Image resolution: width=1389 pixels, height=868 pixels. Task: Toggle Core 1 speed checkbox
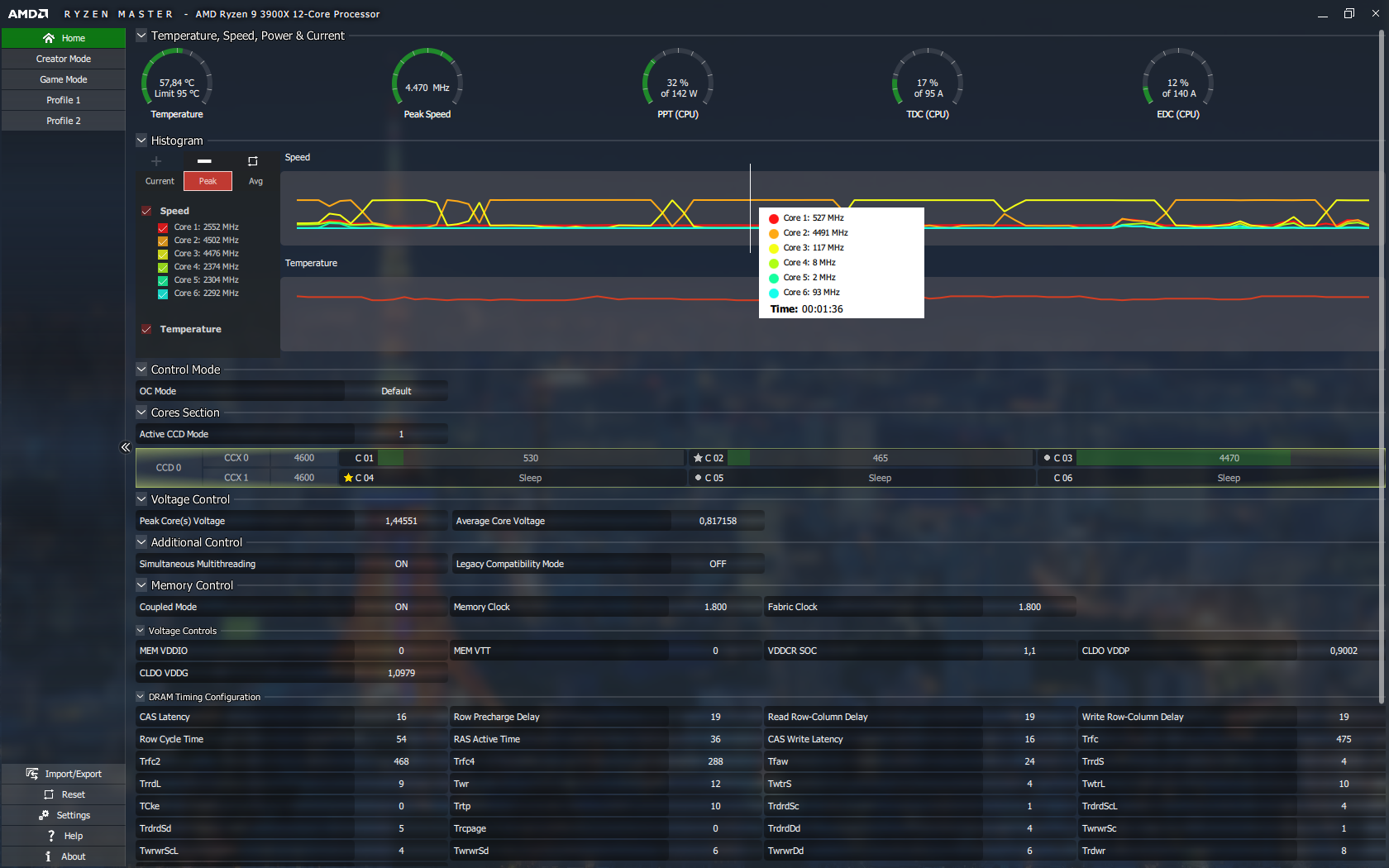(163, 227)
